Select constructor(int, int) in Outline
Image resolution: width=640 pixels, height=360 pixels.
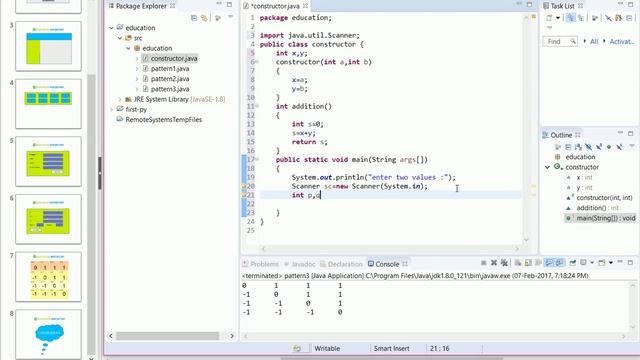604,198
